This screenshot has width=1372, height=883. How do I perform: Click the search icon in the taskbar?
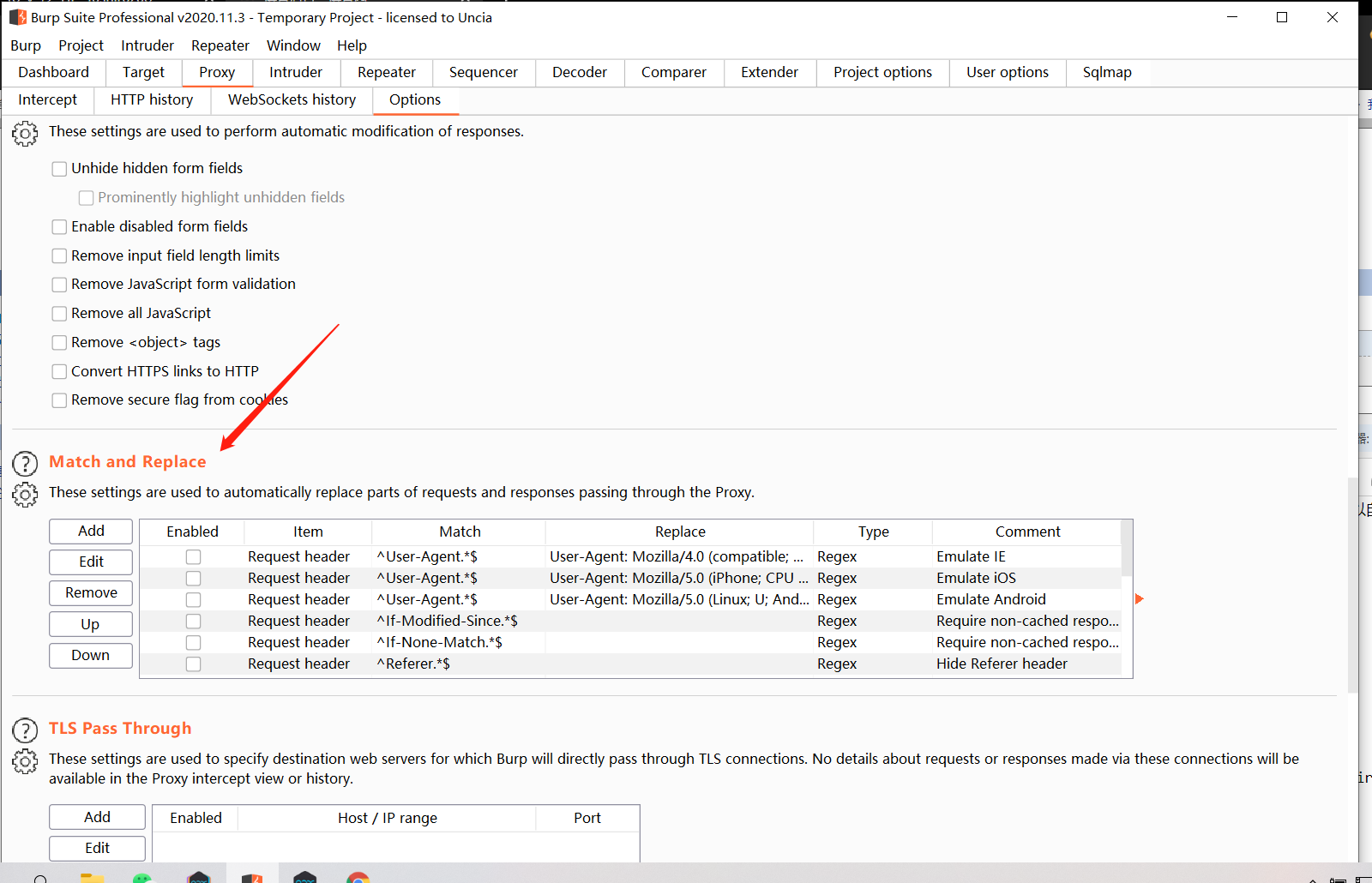[40, 878]
